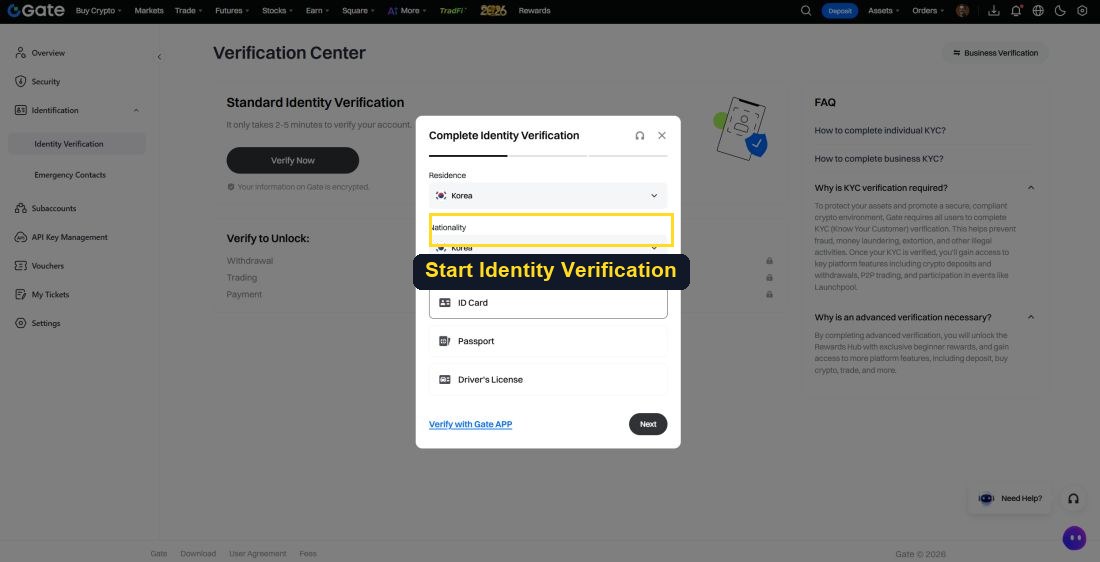Open the Fees footer link
The image size is (1100, 562).
pos(308,554)
